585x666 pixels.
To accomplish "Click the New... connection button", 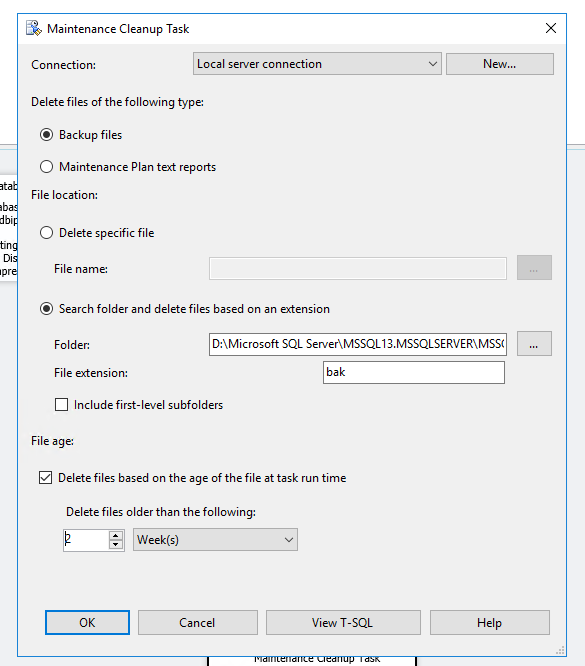I will point(500,64).
